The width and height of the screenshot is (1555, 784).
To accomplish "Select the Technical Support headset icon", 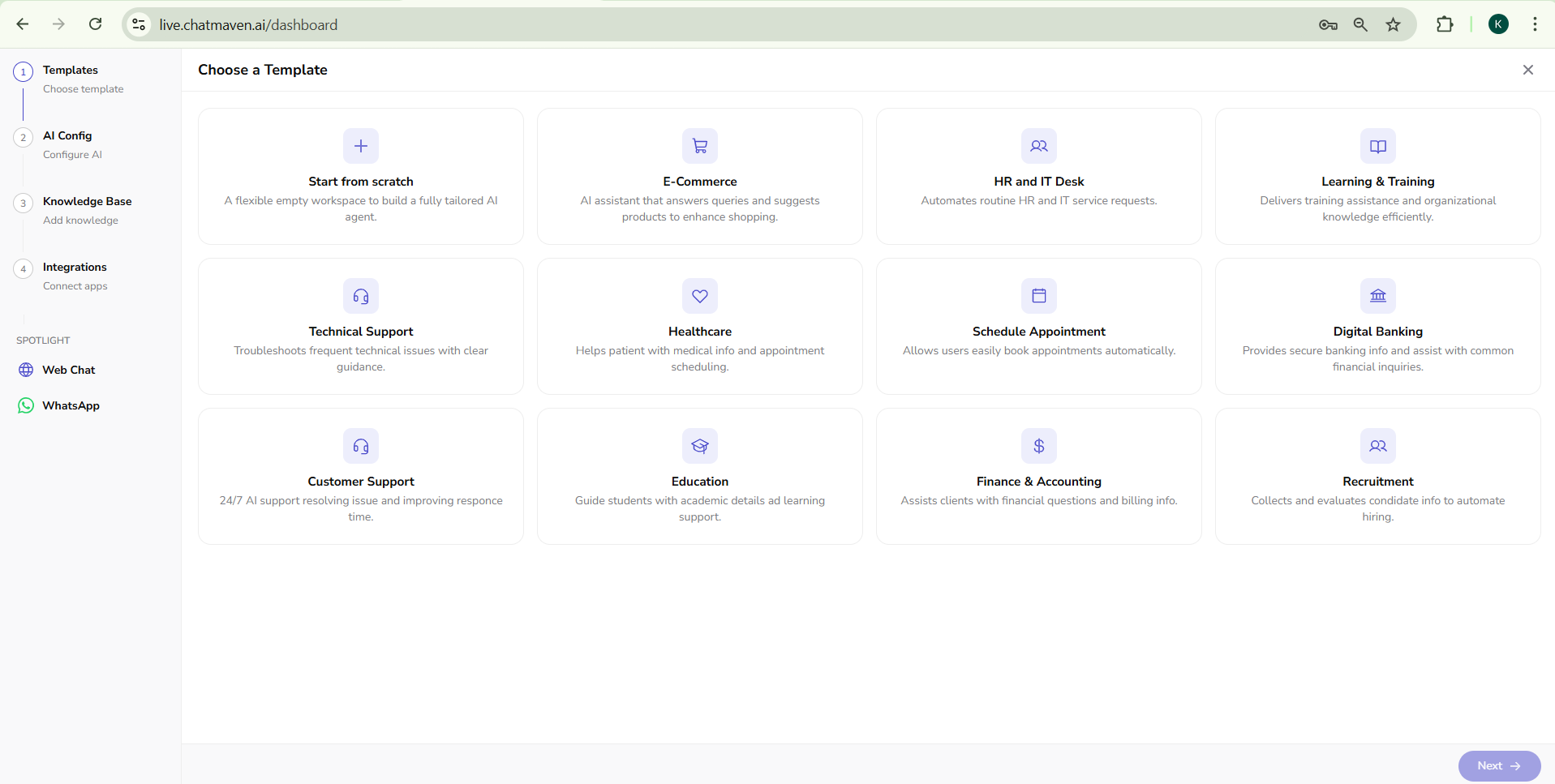I will [360, 295].
